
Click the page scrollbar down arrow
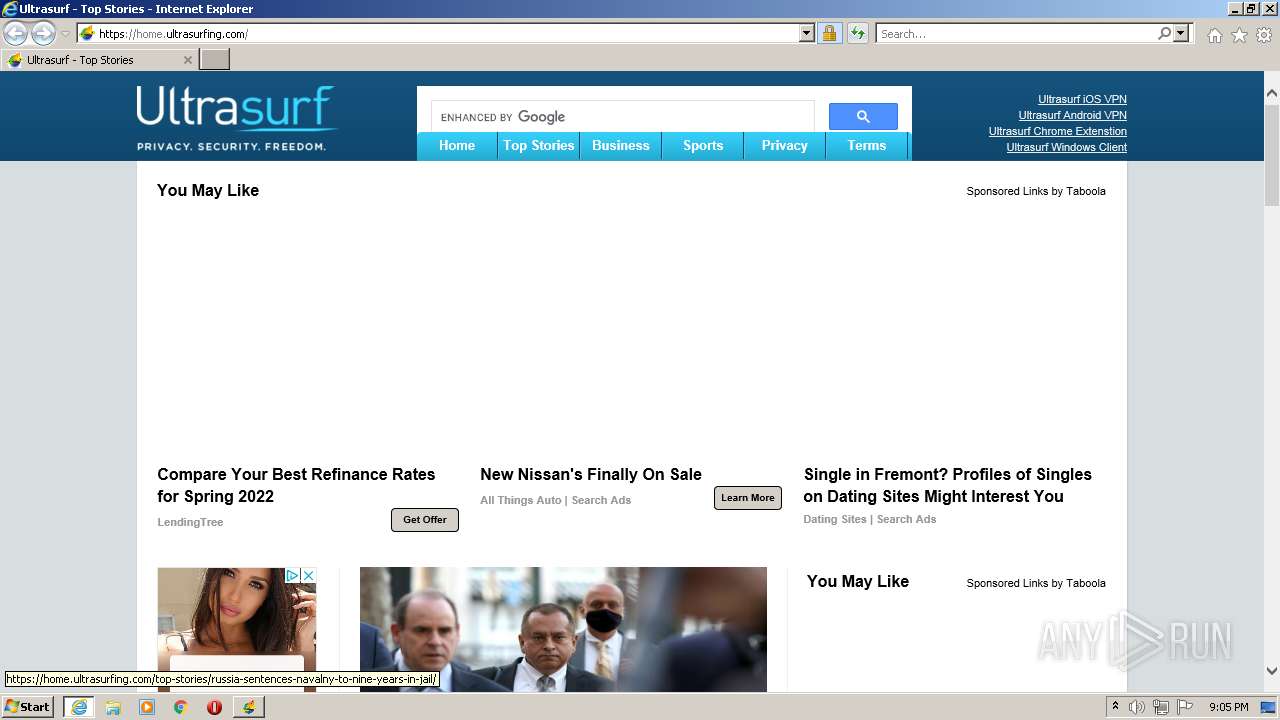1271,671
